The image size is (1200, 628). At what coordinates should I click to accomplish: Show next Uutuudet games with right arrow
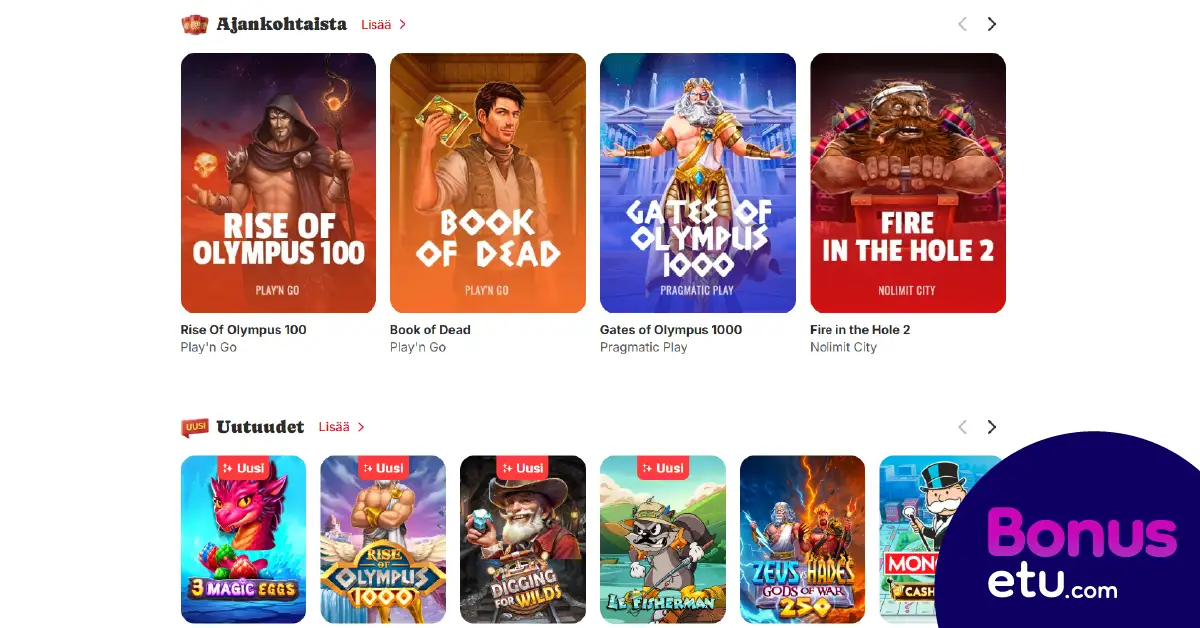click(x=991, y=427)
